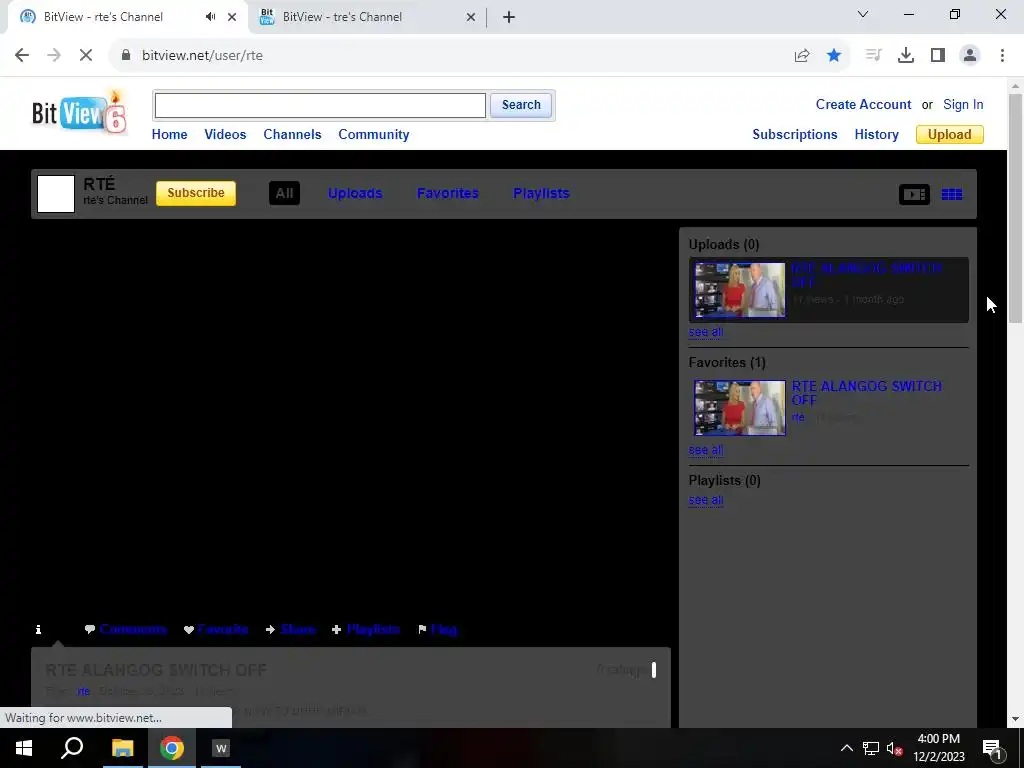
Task: Close the rte's Channel tab
Action: [232, 17]
